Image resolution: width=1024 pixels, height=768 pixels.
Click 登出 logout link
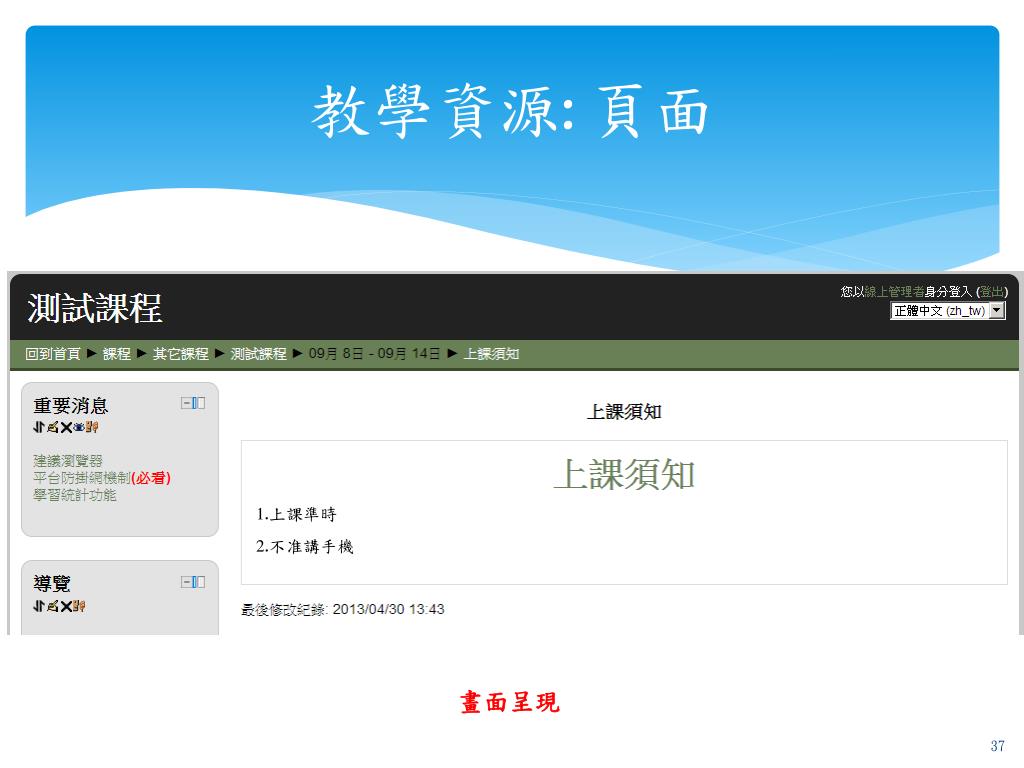point(992,292)
